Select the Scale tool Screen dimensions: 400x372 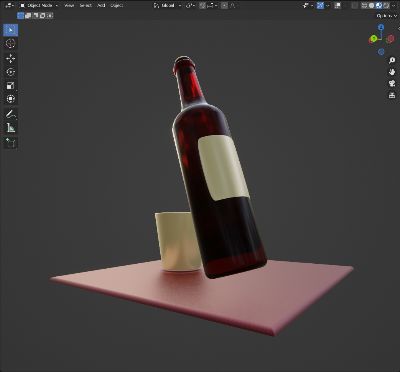coord(11,86)
